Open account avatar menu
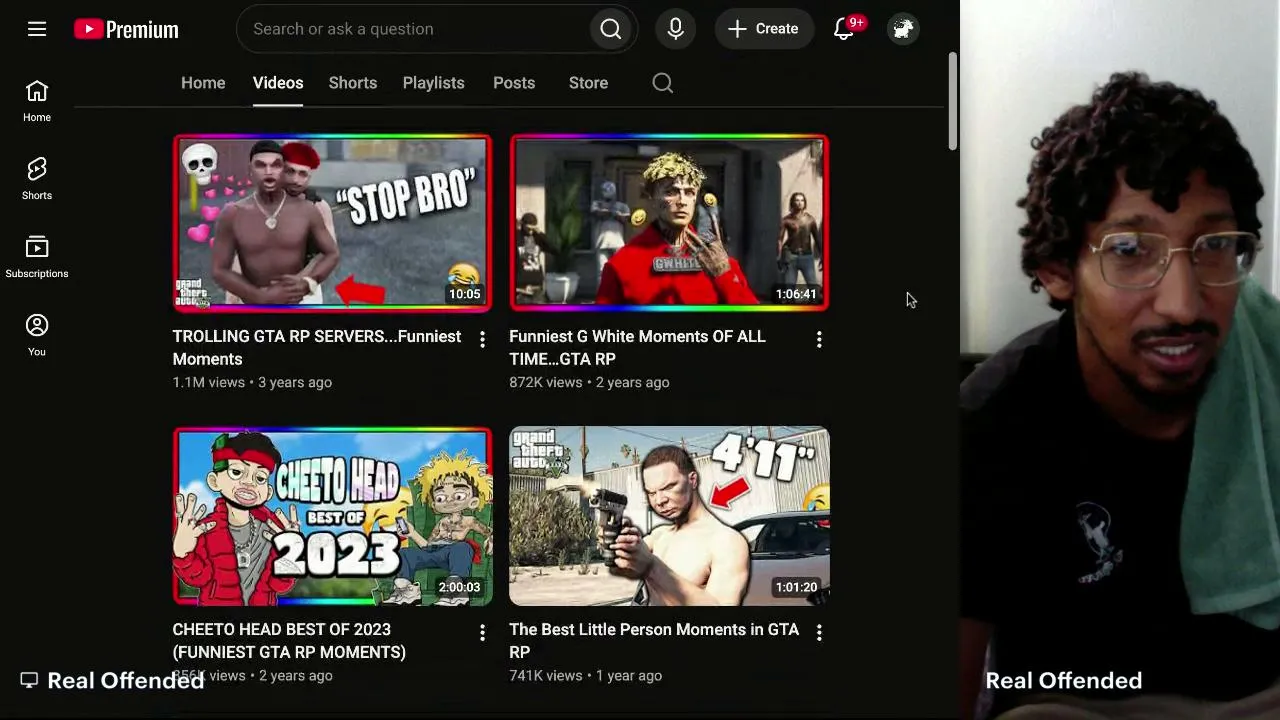The image size is (1280, 720). coord(903,29)
